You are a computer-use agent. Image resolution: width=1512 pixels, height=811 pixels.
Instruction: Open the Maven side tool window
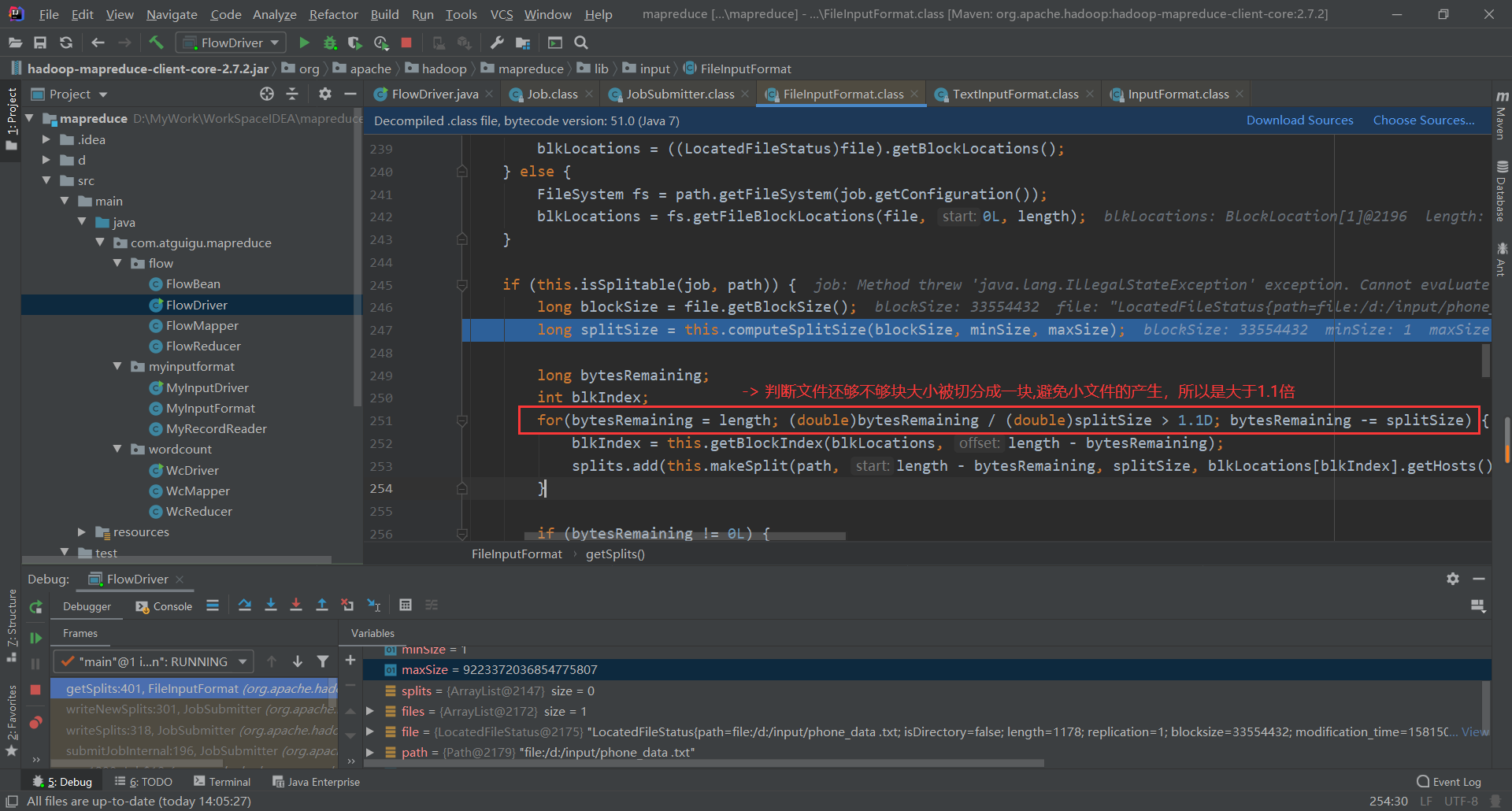click(x=1502, y=117)
